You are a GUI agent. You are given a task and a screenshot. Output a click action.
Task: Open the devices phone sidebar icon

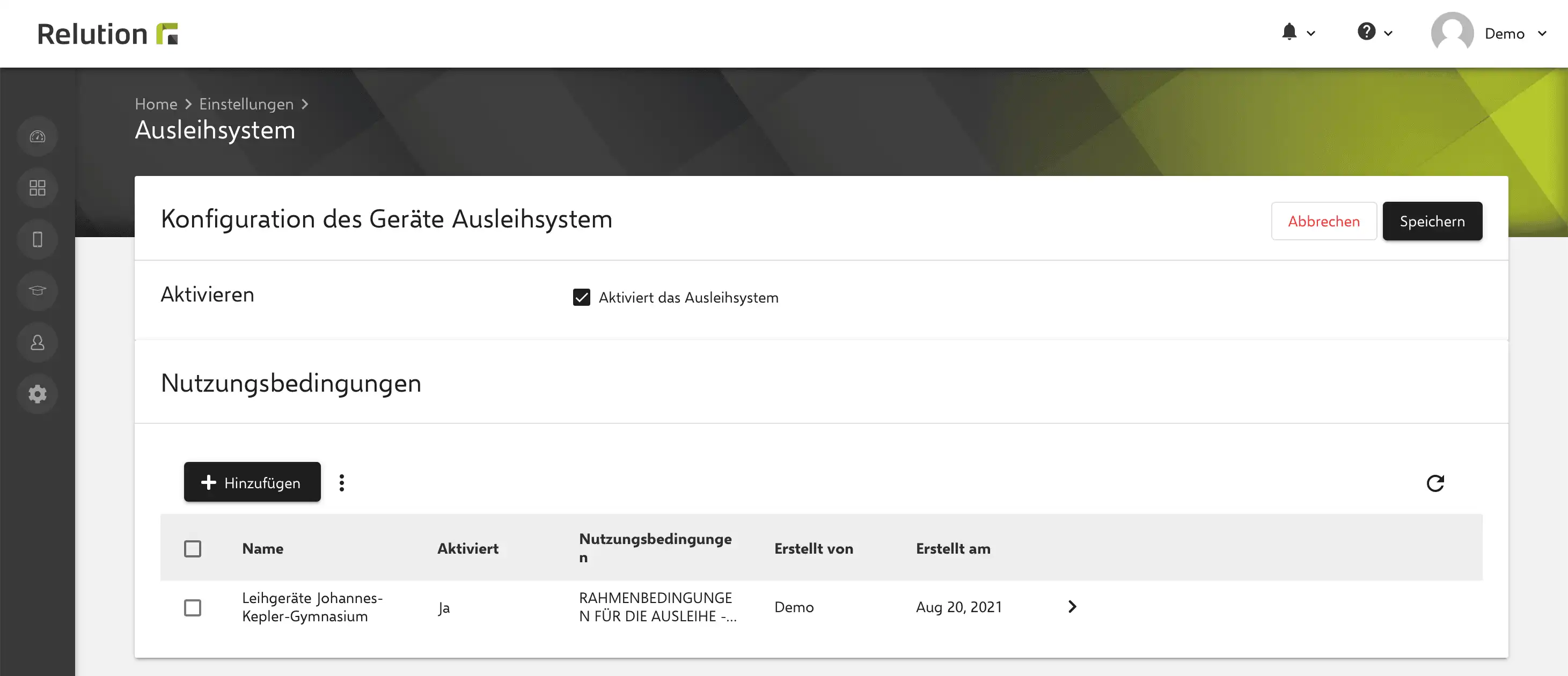tap(37, 240)
